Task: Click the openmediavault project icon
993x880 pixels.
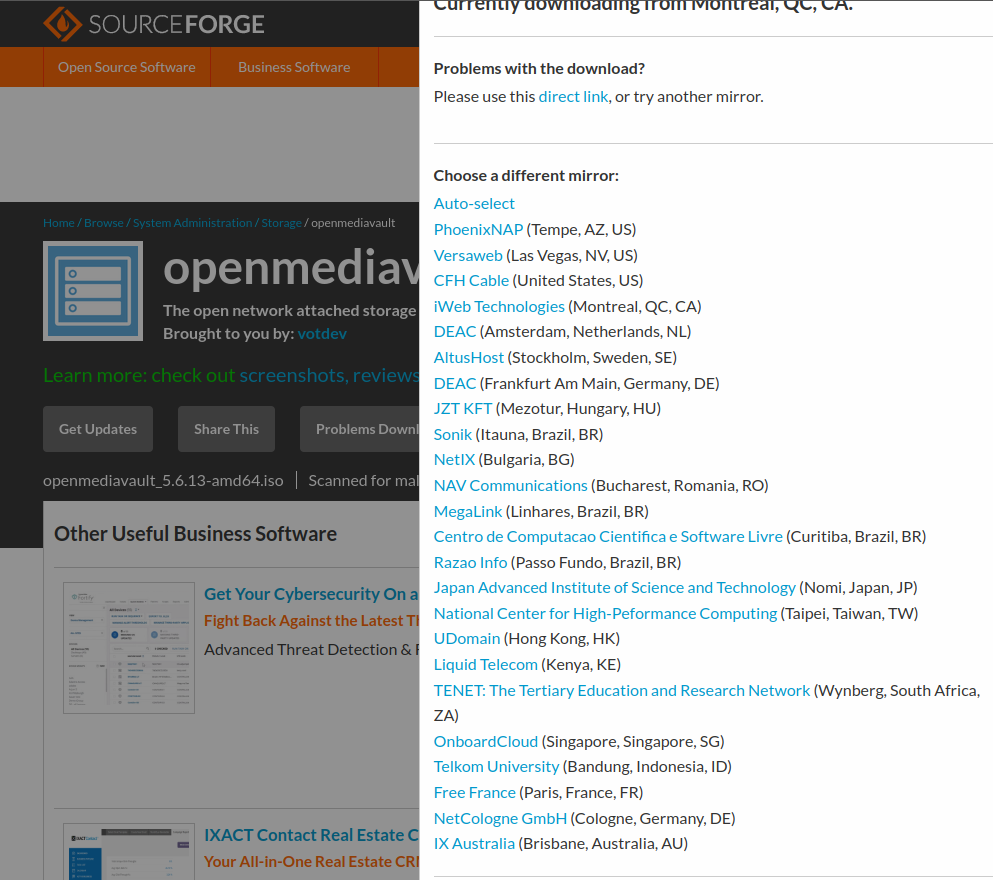Action: click(92, 291)
